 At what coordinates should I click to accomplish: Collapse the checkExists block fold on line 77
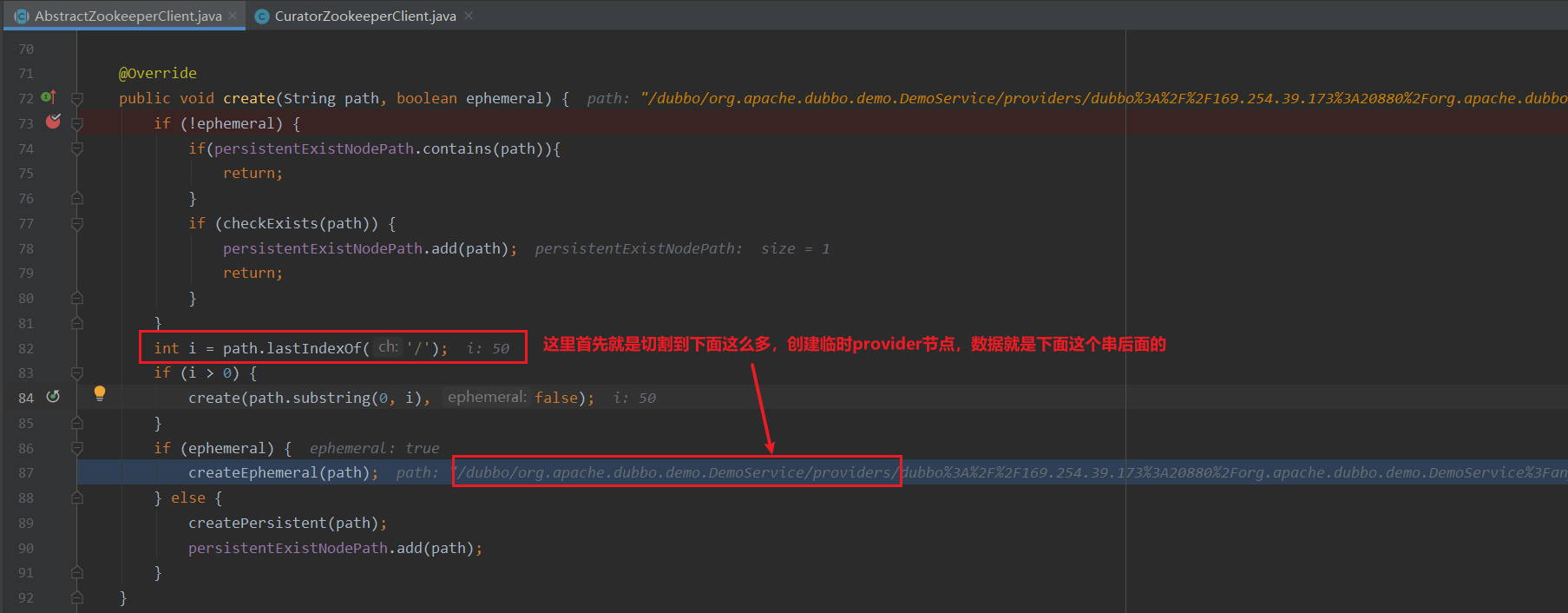pos(76,224)
